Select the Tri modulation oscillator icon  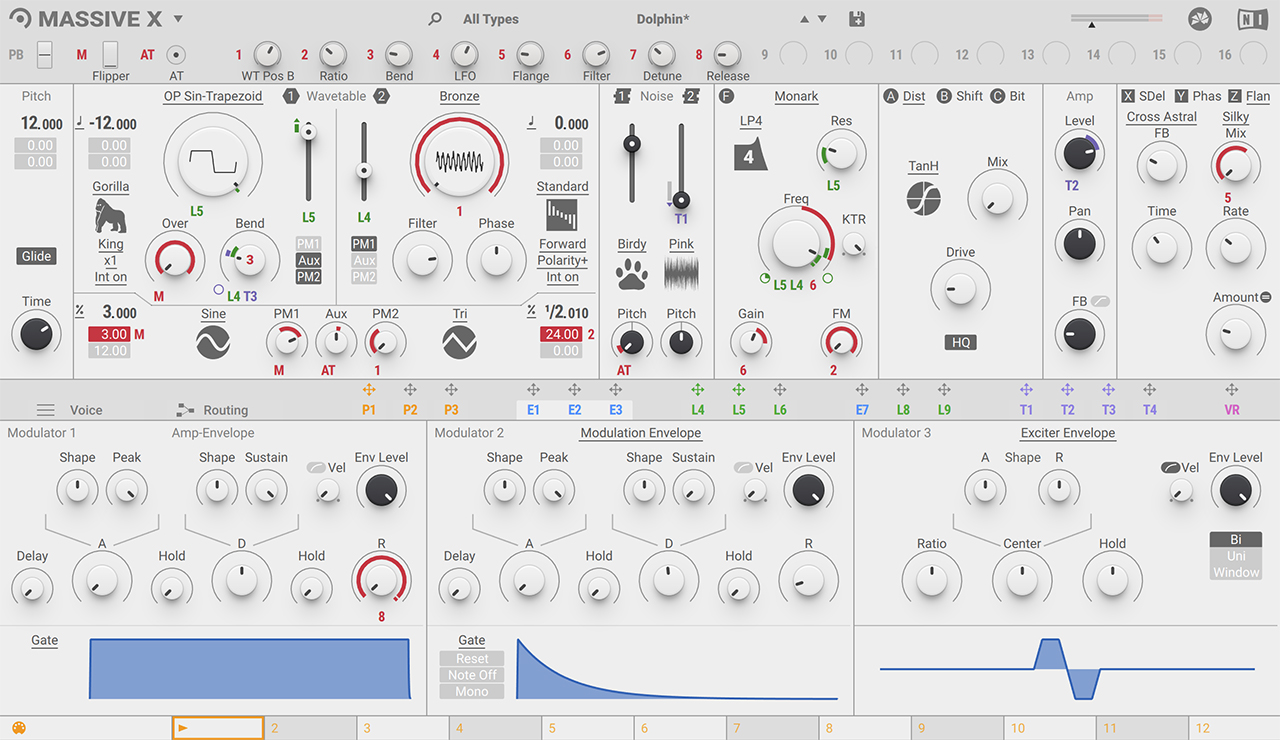(459, 344)
